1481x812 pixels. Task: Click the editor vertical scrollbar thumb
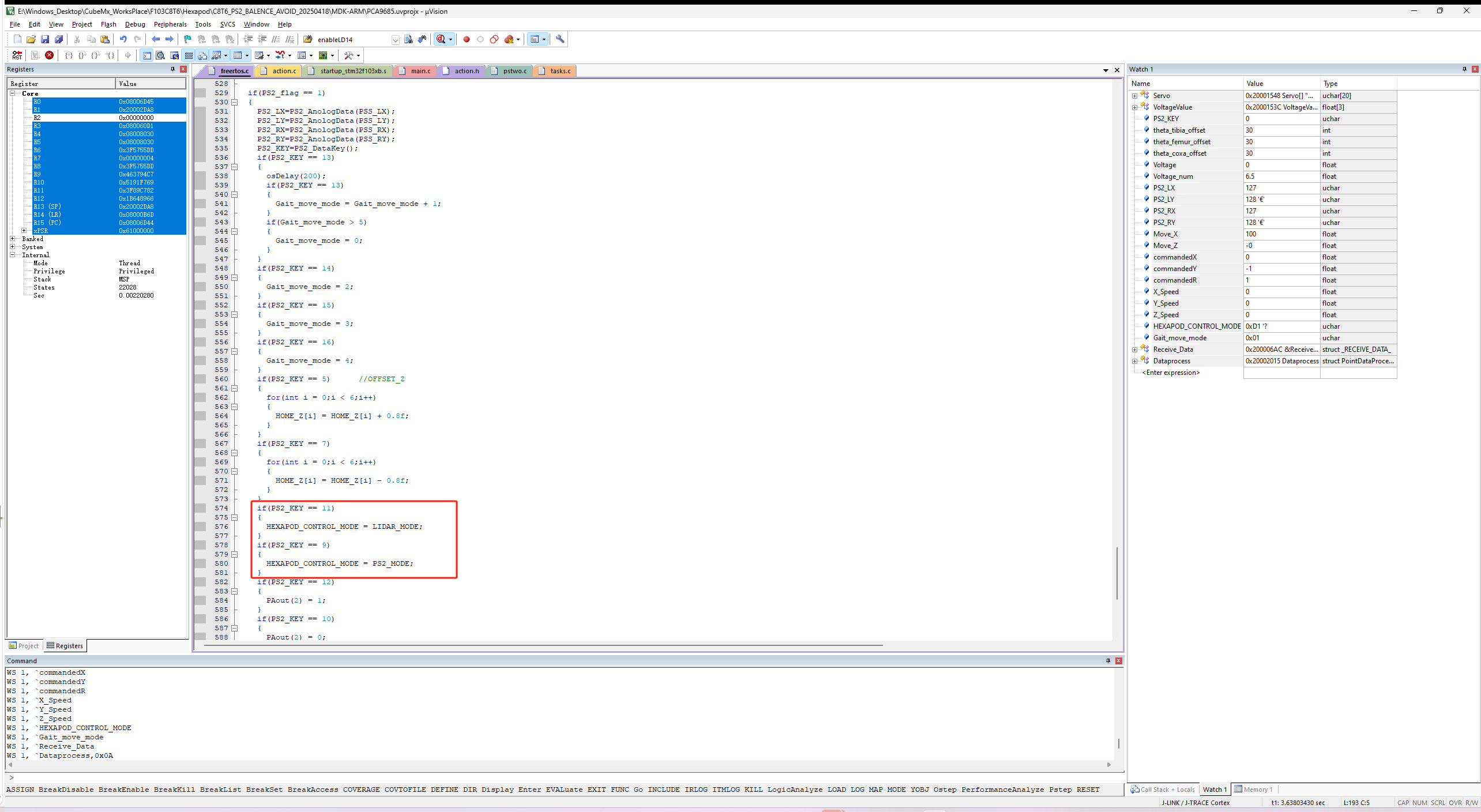pos(1117,572)
